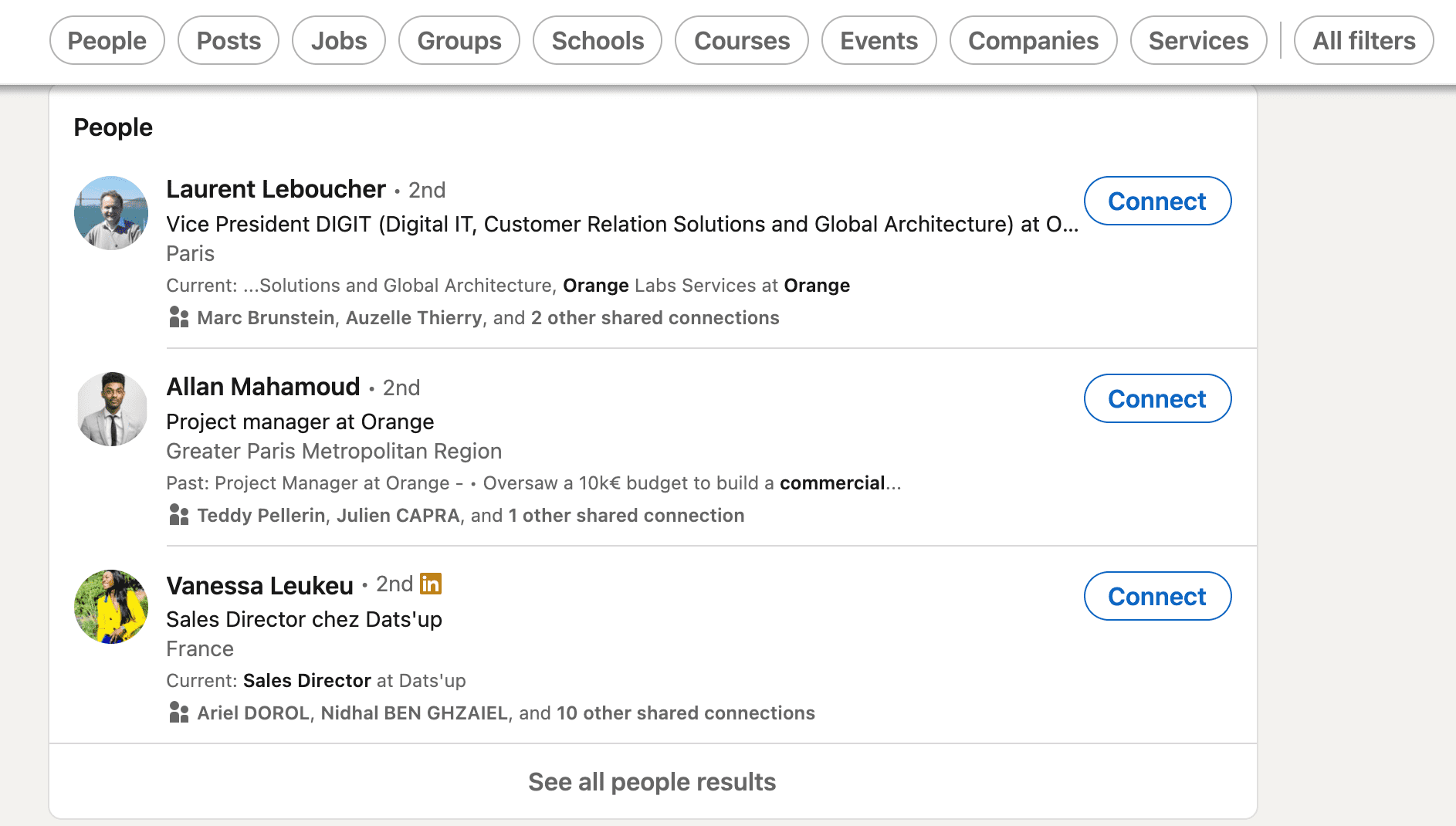
Task: Click shared connections icon under Laurent Leboucher
Action: 179,317
